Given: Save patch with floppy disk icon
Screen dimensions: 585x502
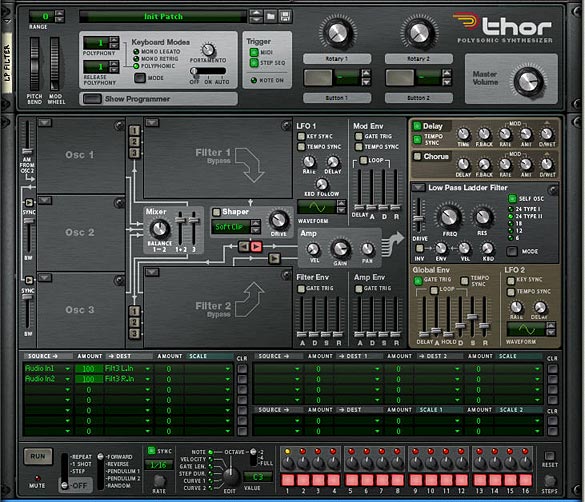Looking at the screenshot, I should click(285, 16).
